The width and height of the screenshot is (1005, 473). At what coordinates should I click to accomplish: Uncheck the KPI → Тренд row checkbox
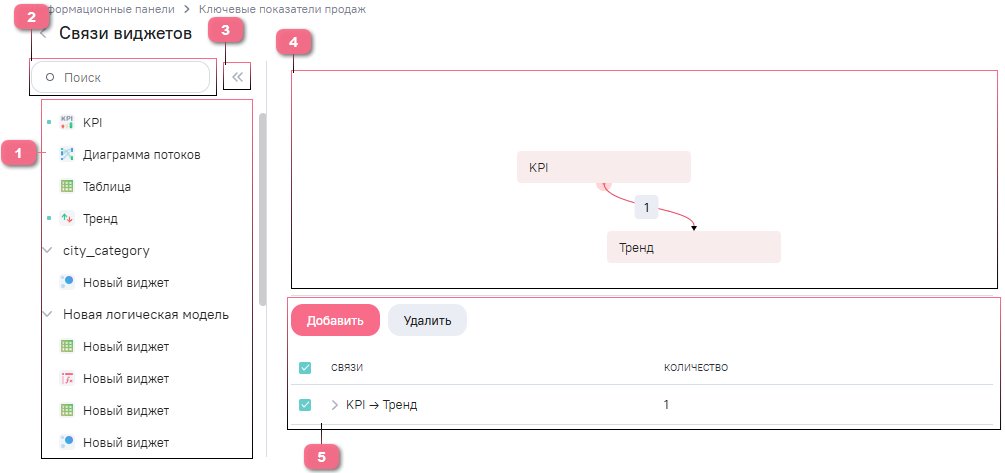(306, 405)
